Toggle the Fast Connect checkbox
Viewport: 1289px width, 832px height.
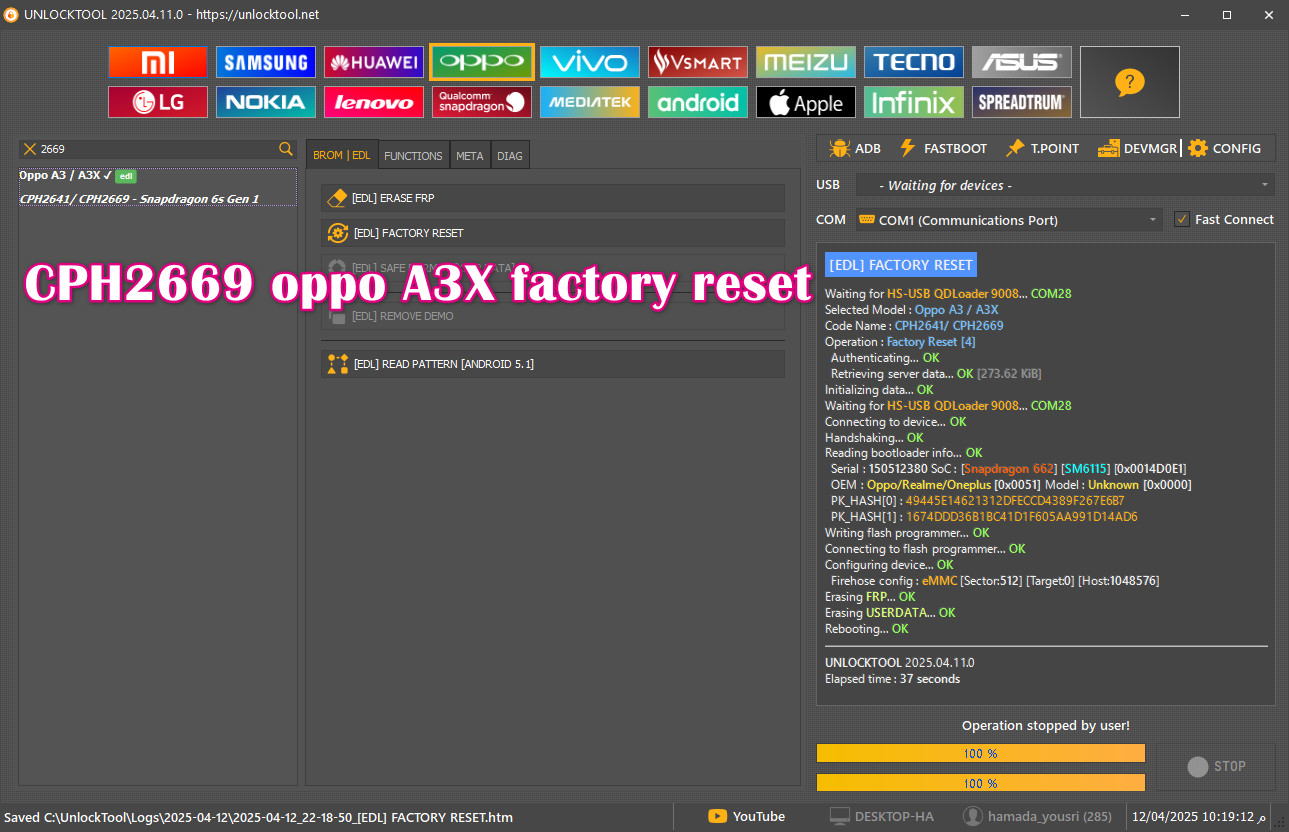click(1182, 219)
